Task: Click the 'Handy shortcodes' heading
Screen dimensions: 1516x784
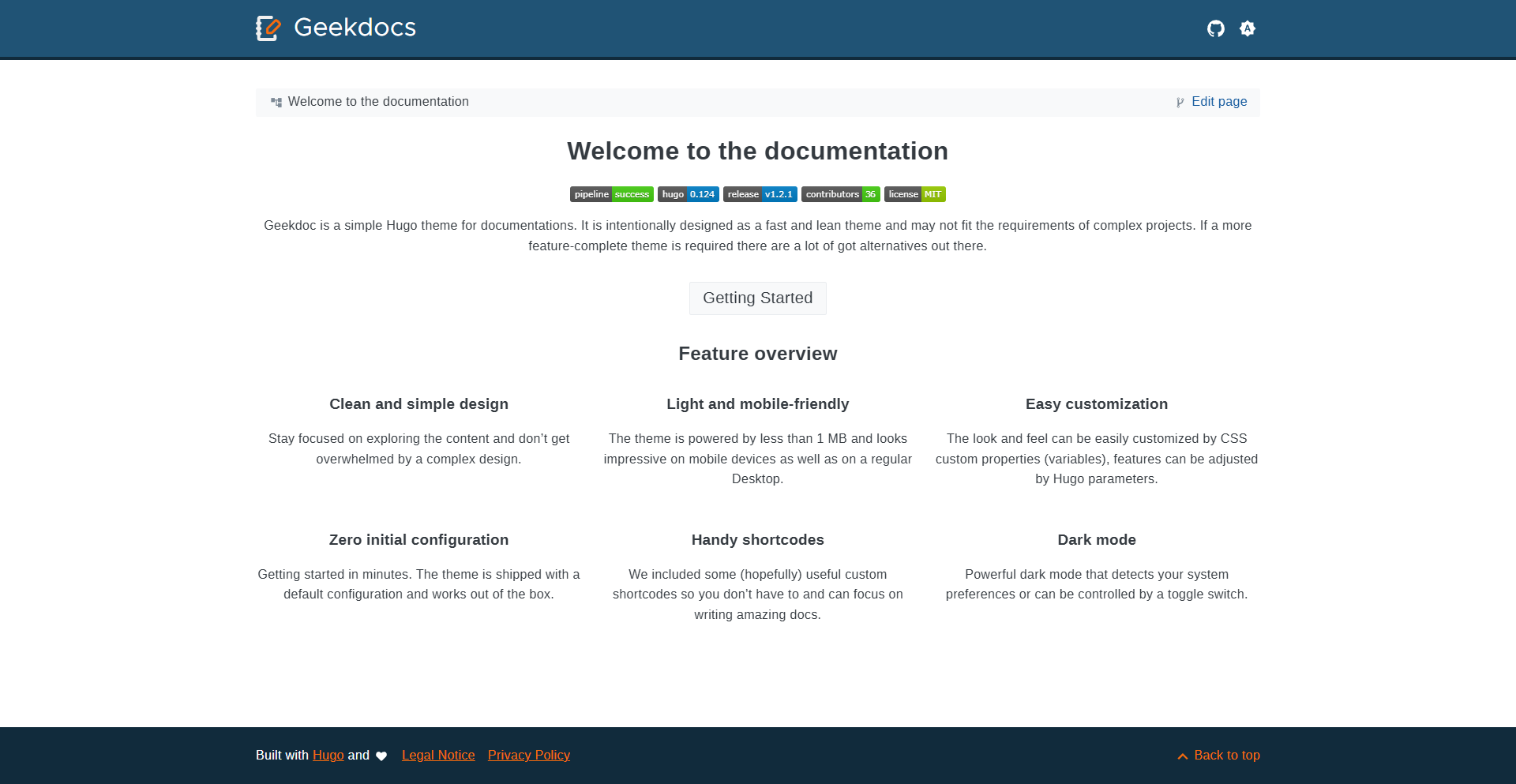Action: tap(758, 540)
